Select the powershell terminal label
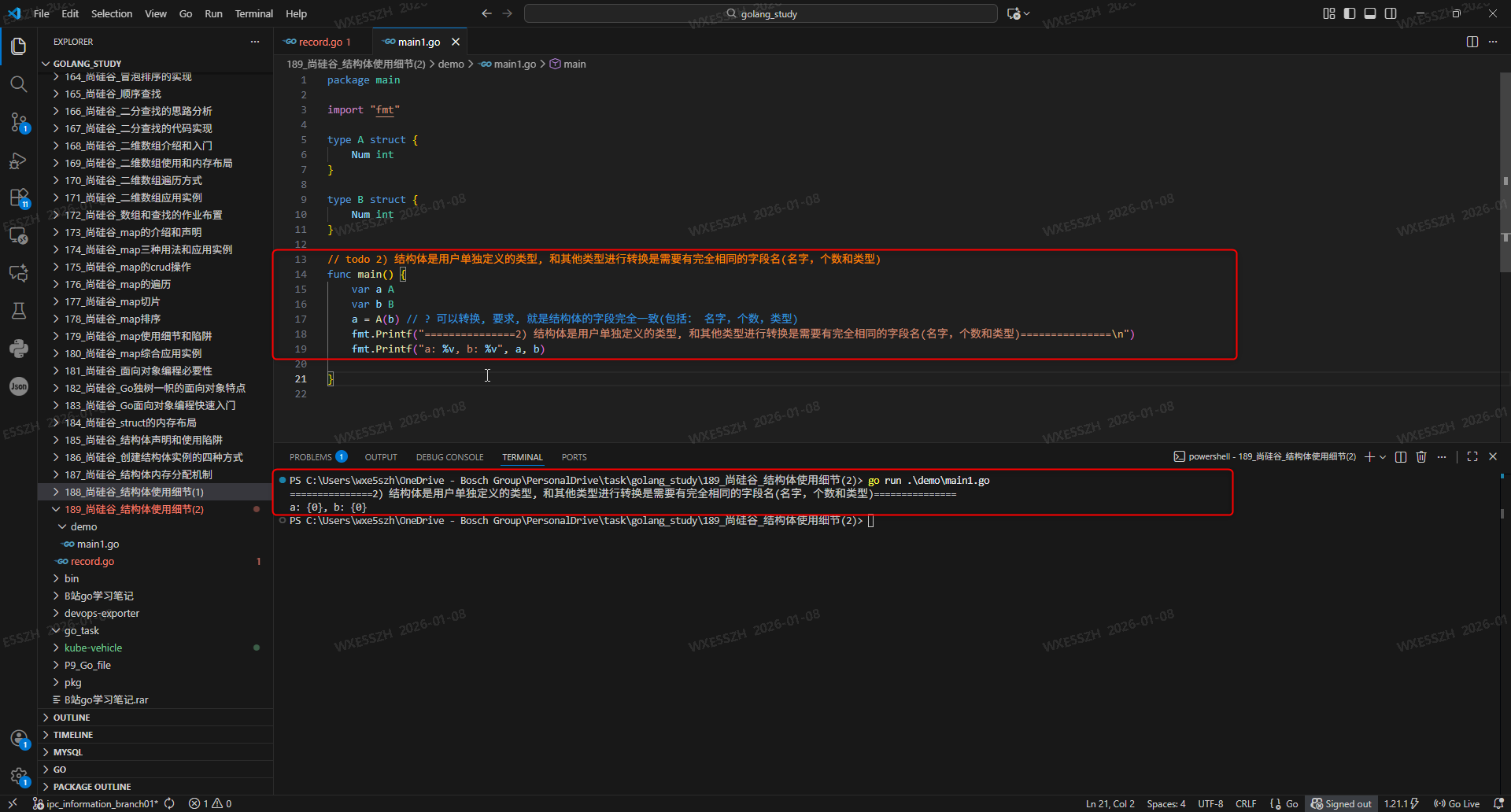This screenshot has width=1511, height=812. coord(1265,456)
